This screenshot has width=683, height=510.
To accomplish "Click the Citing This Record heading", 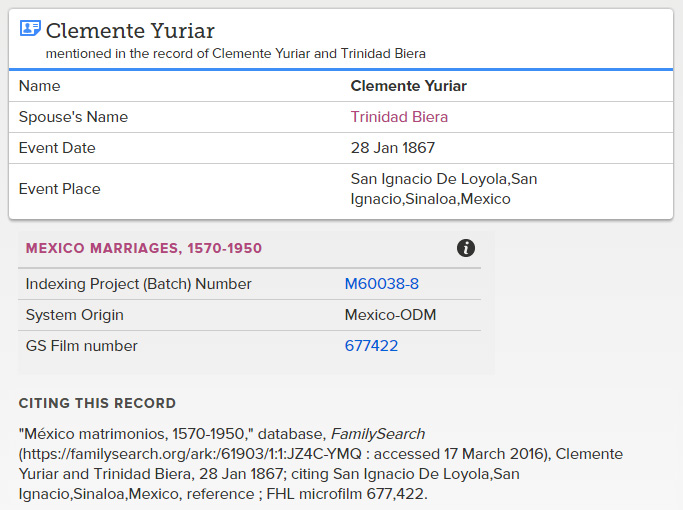I will click(97, 403).
